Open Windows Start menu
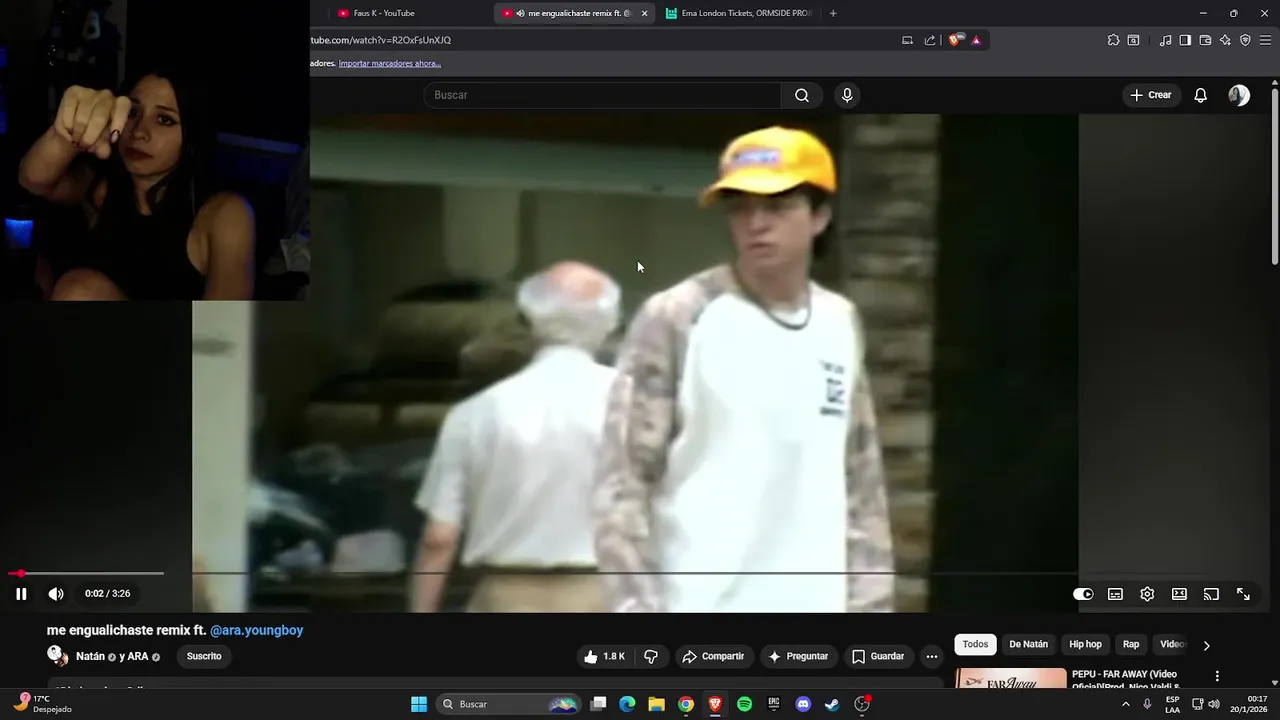Viewport: 1280px width, 720px height. click(419, 704)
